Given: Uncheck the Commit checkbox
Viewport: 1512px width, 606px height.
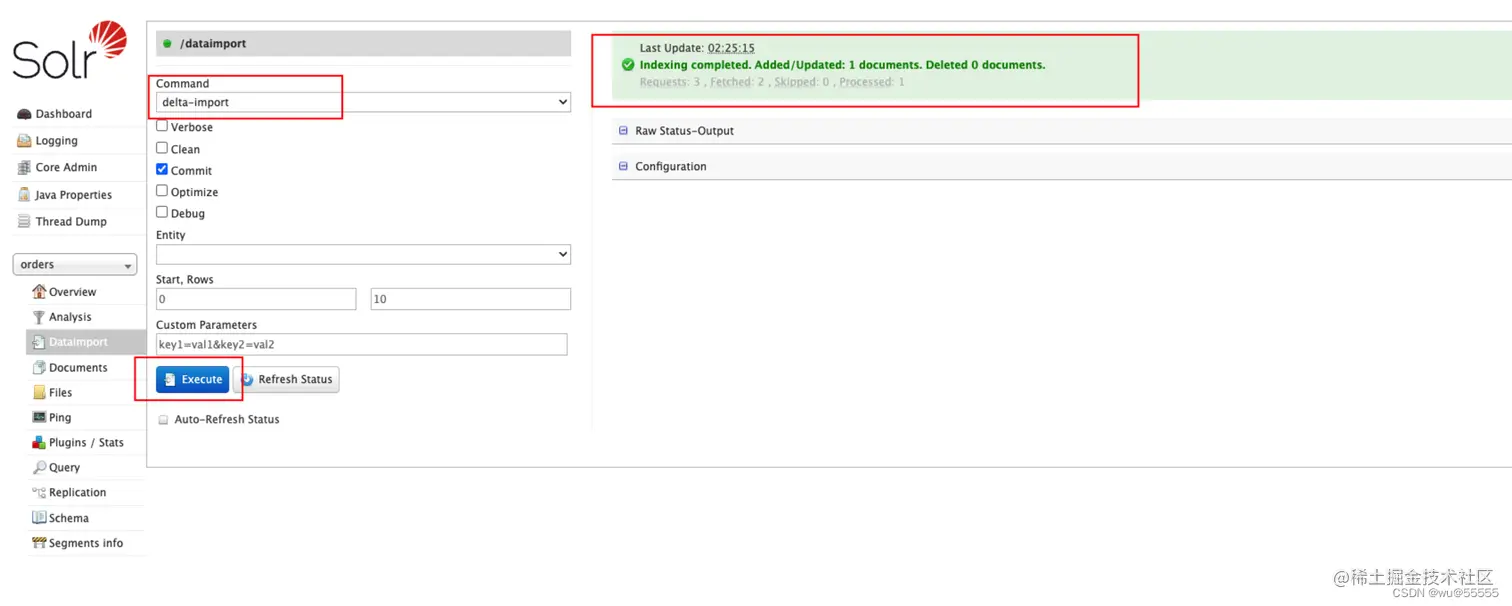Looking at the screenshot, I should click(x=162, y=169).
